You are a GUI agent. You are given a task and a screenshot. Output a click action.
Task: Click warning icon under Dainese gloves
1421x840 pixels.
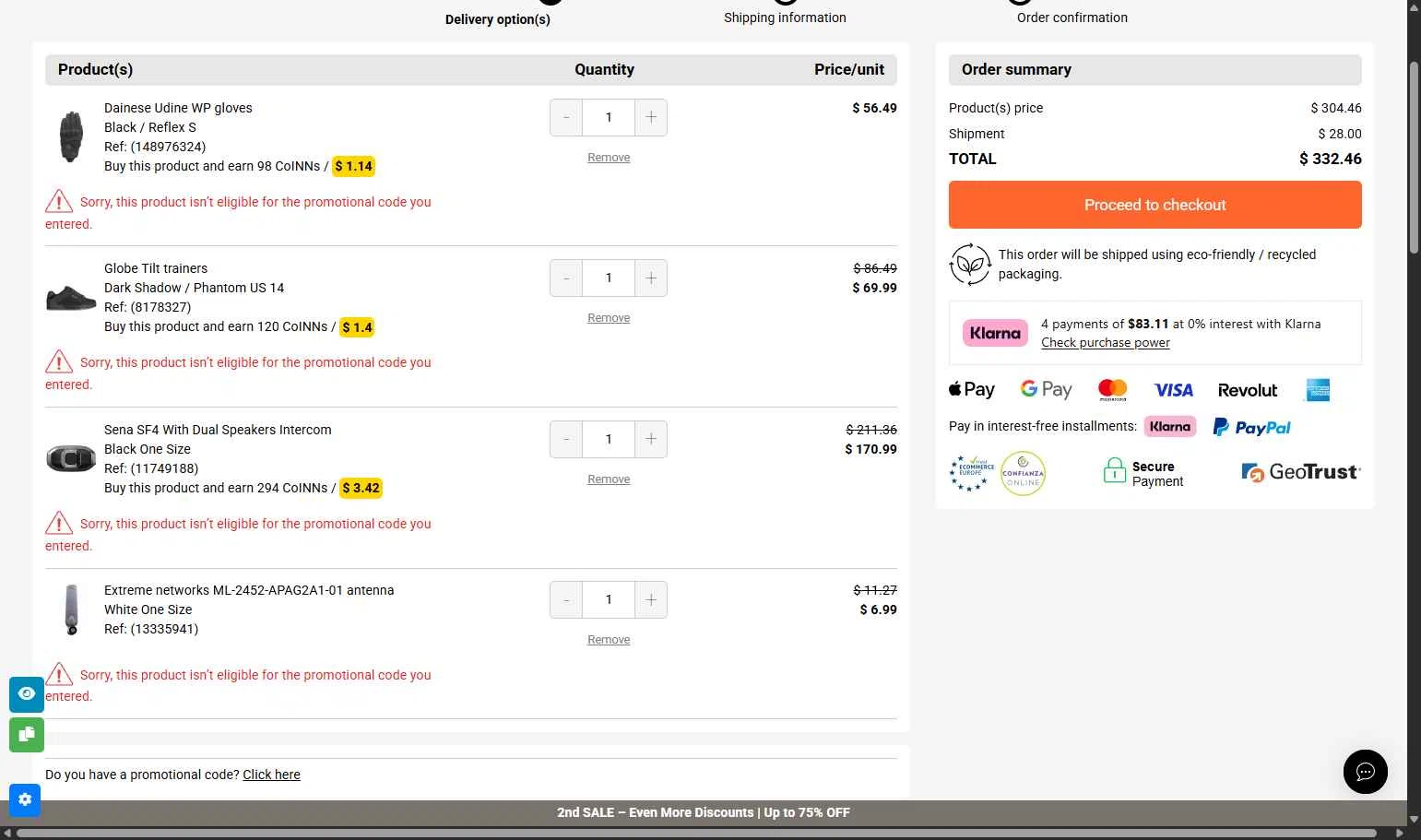[59, 201]
